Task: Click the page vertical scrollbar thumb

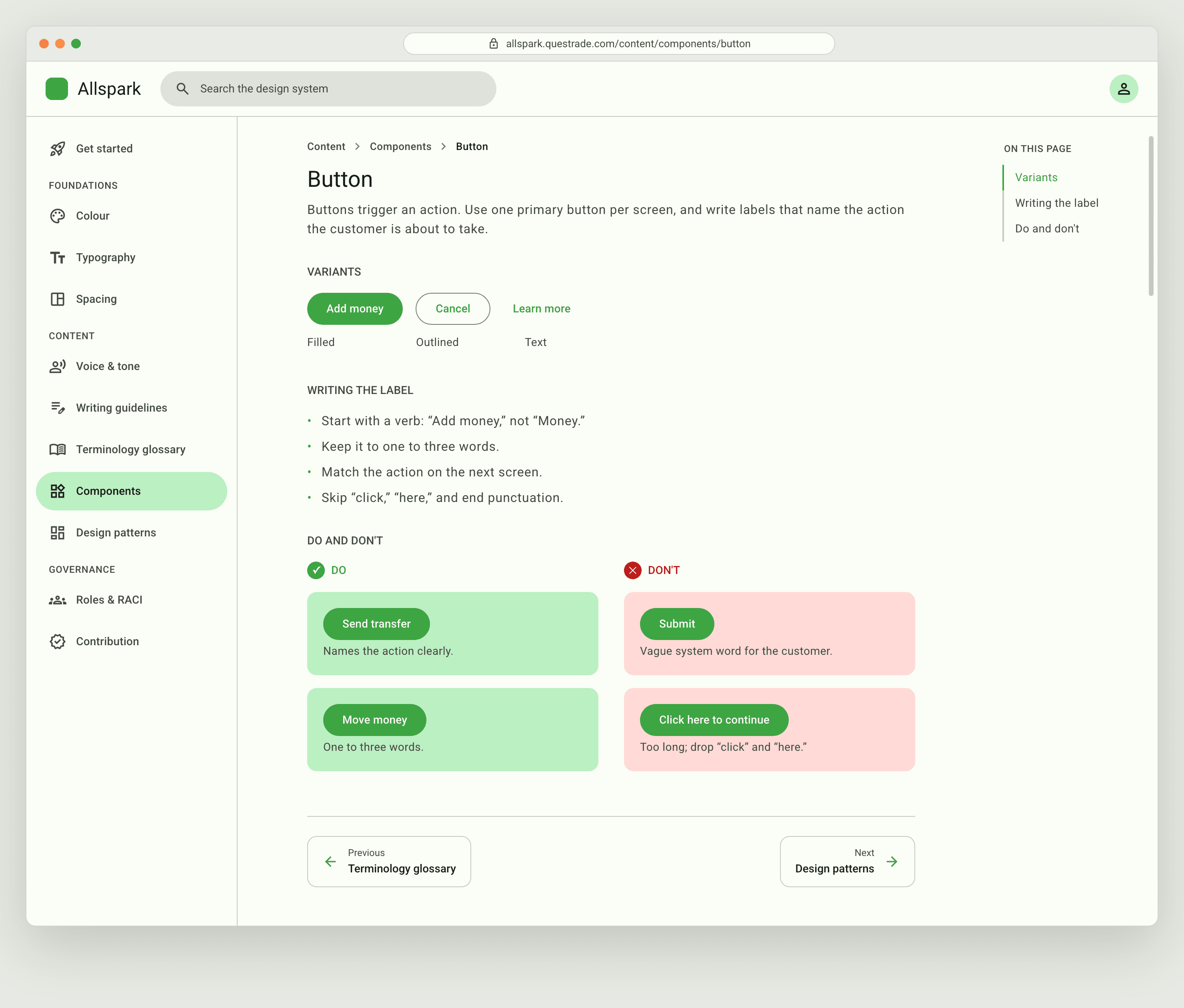Action: coord(1150,216)
